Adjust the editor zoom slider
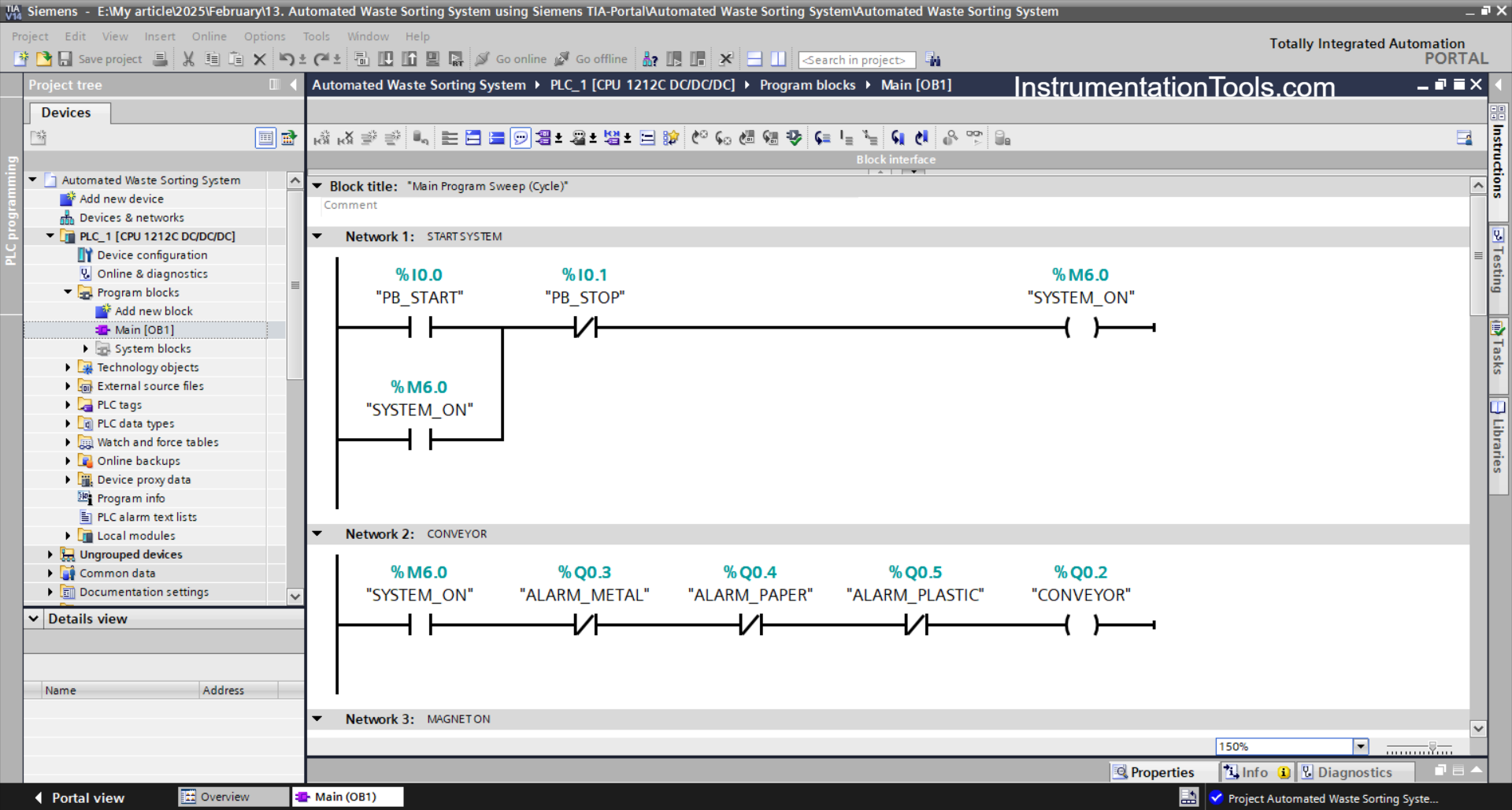Viewport: 1512px width, 810px height. (1432, 746)
